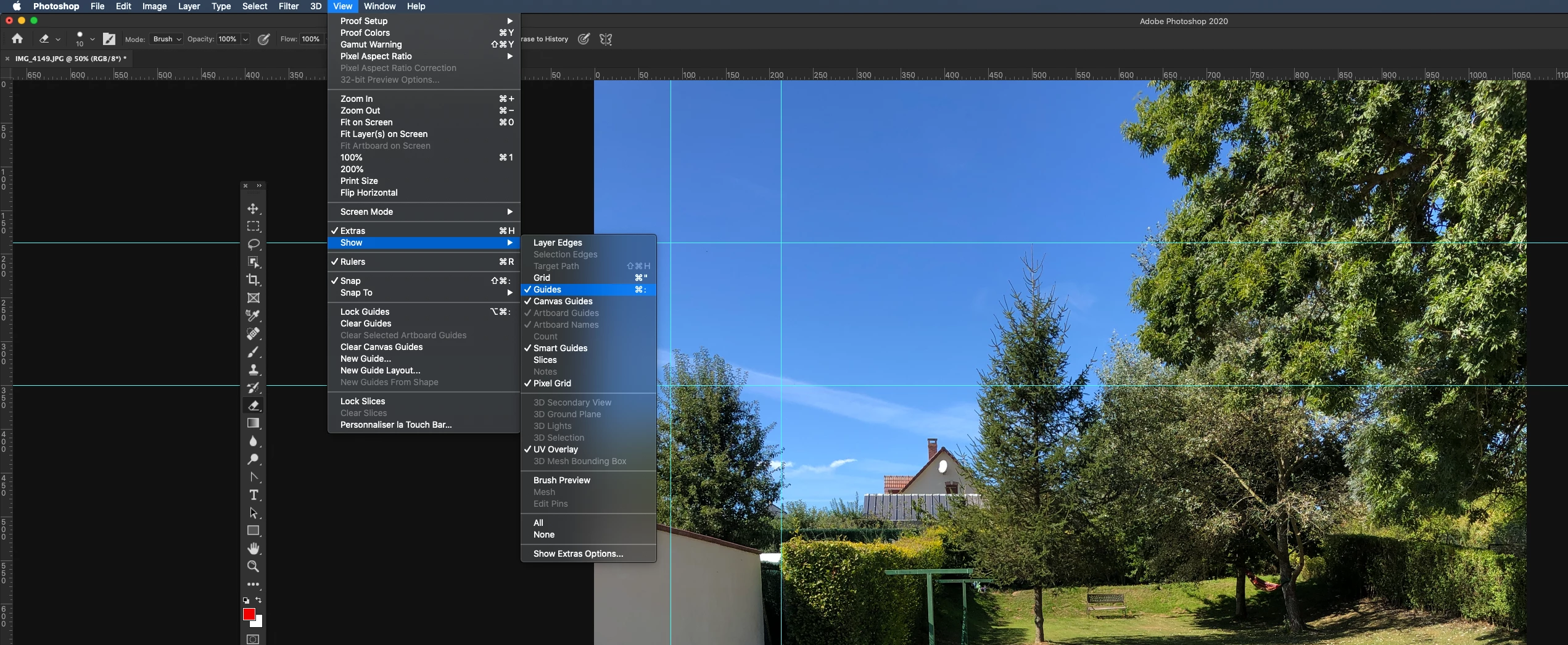Select the Healing Brush tool
This screenshot has height=645, width=1568.
(253, 334)
